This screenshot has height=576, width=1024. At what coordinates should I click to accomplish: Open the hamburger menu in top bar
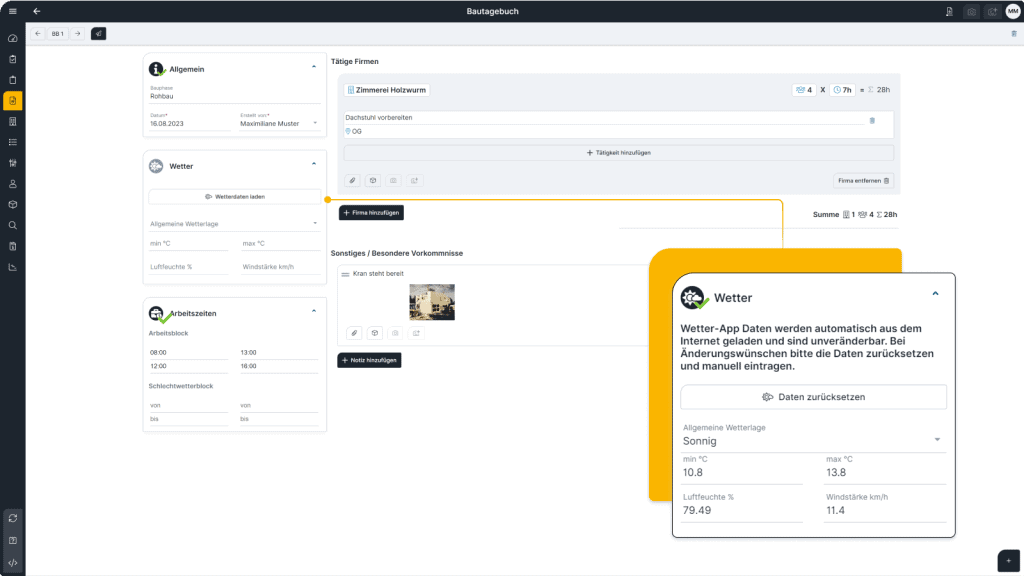tap(12, 11)
